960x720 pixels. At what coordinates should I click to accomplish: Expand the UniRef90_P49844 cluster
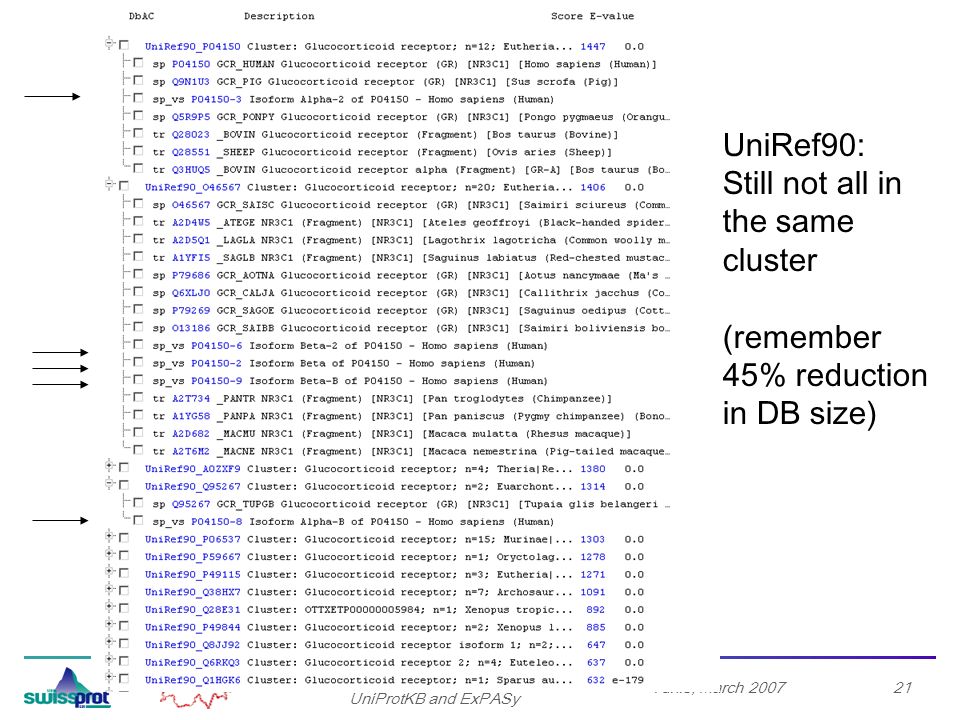coord(110,624)
